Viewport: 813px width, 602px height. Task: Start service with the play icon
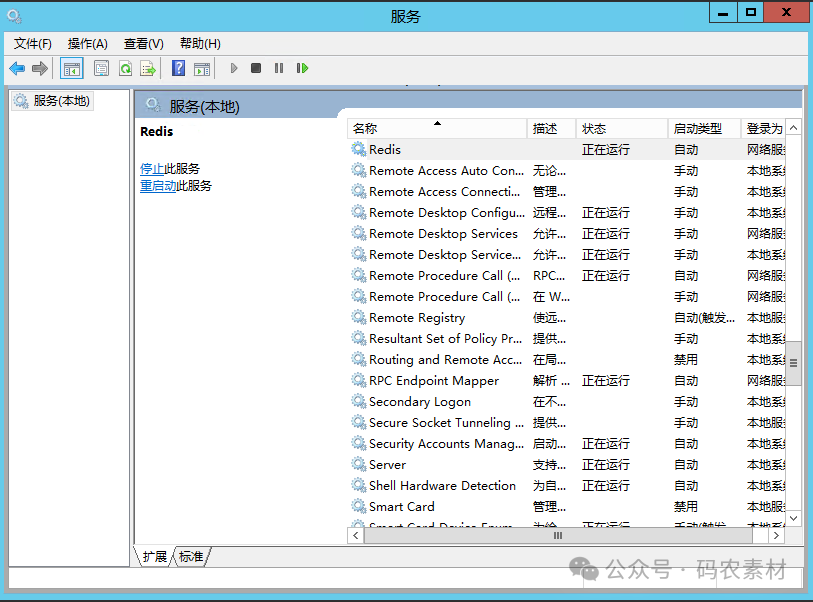(234, 68)
